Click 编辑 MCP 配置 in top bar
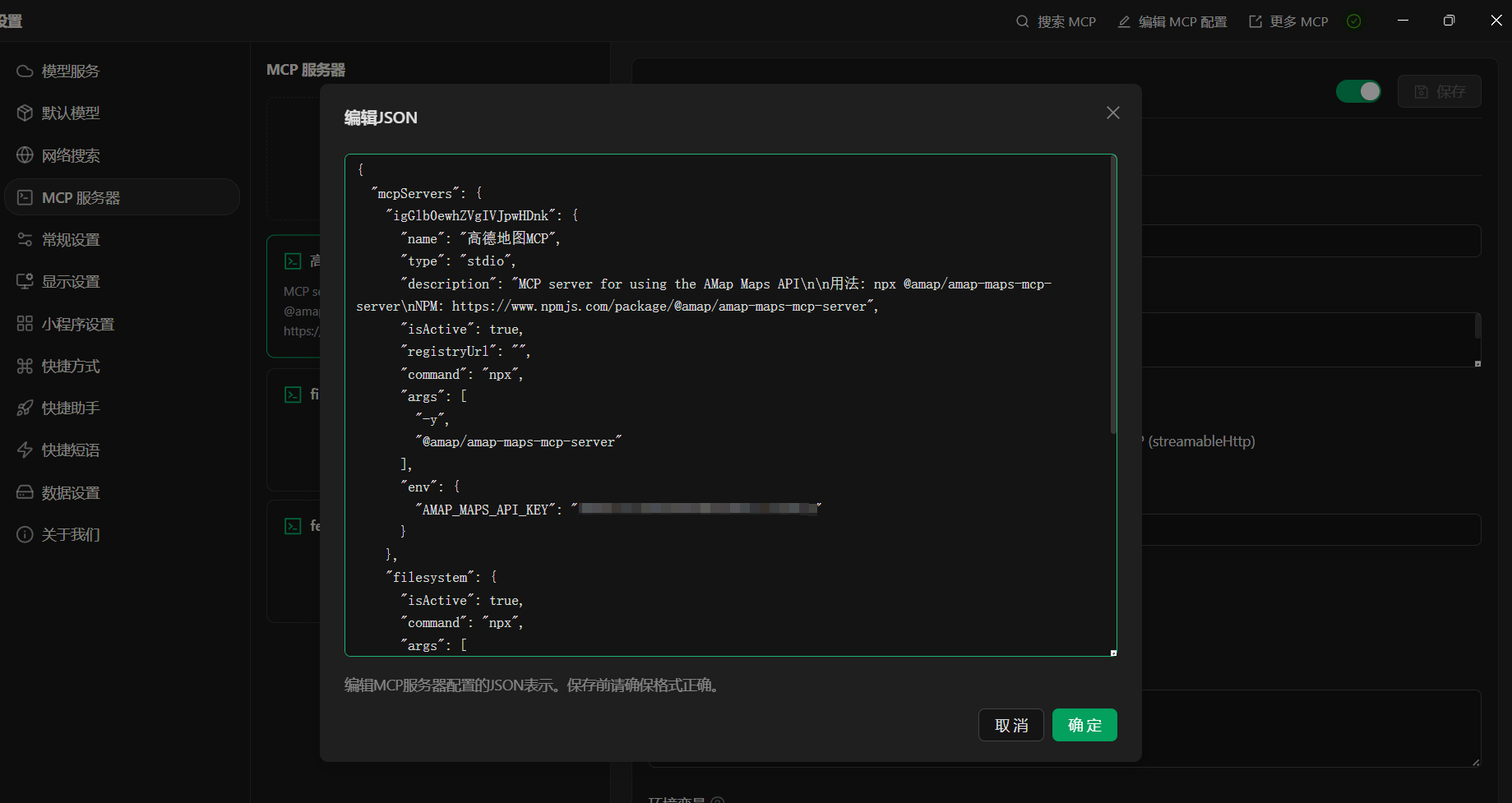This screenshot has height=803, width=1512. click(x=1172, y=21)
